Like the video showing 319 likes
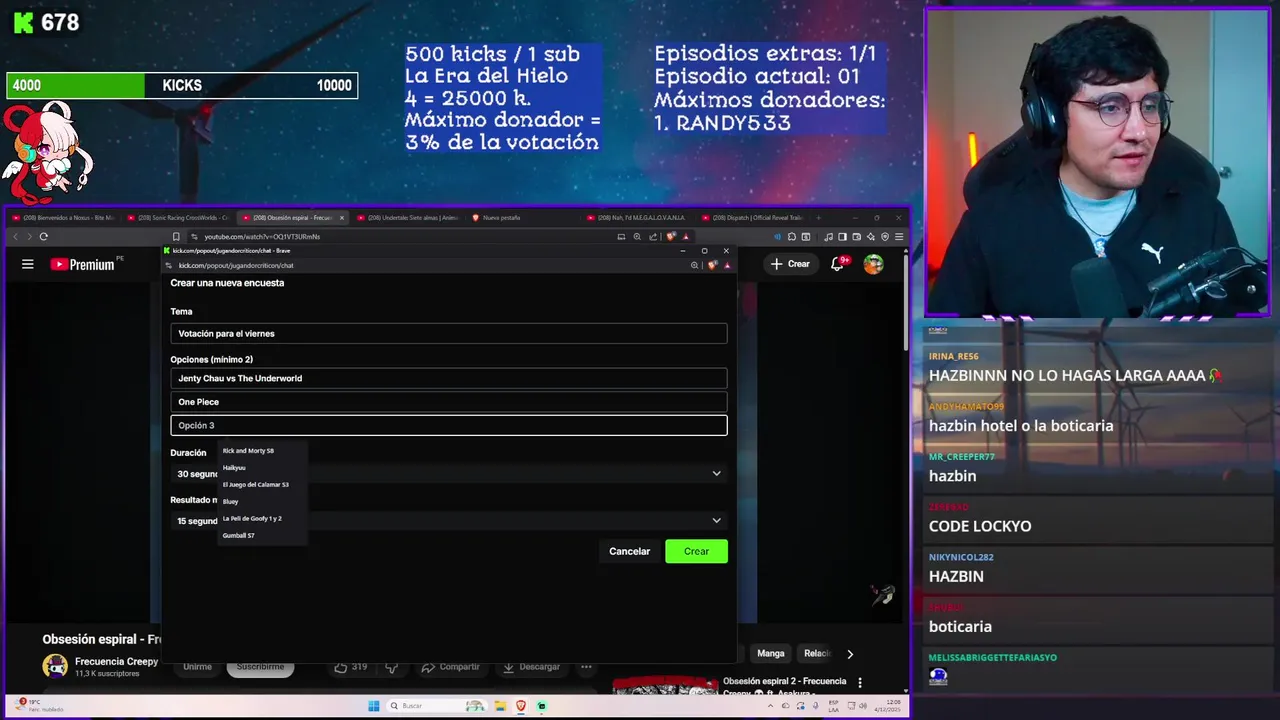1280x720 pixels. point(351,667)
